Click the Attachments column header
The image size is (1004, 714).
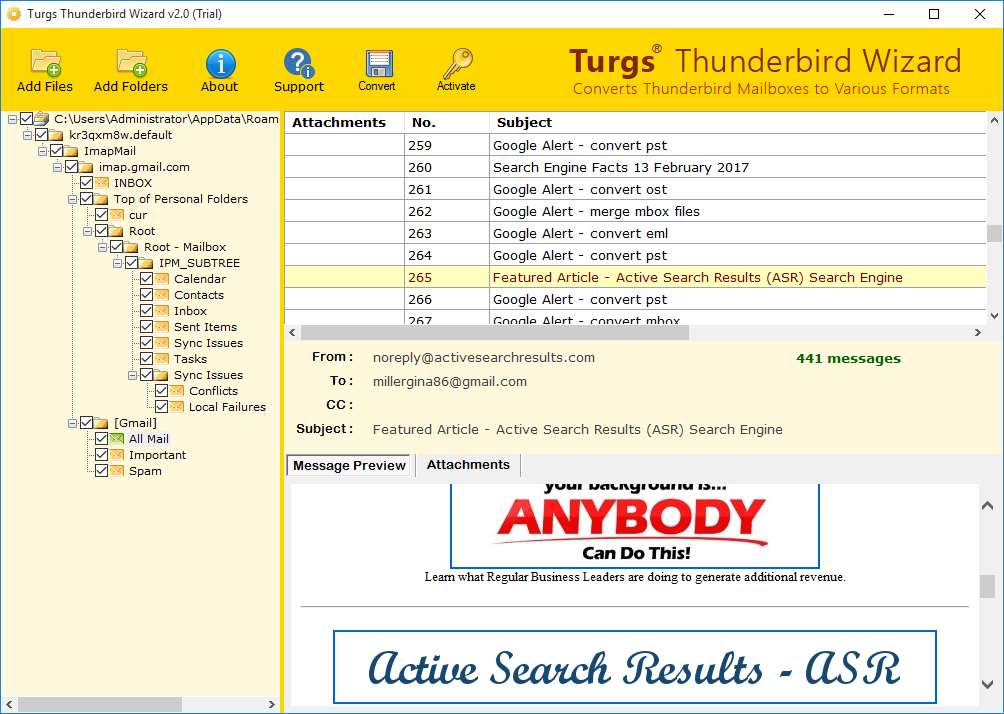tap(344, 123)
